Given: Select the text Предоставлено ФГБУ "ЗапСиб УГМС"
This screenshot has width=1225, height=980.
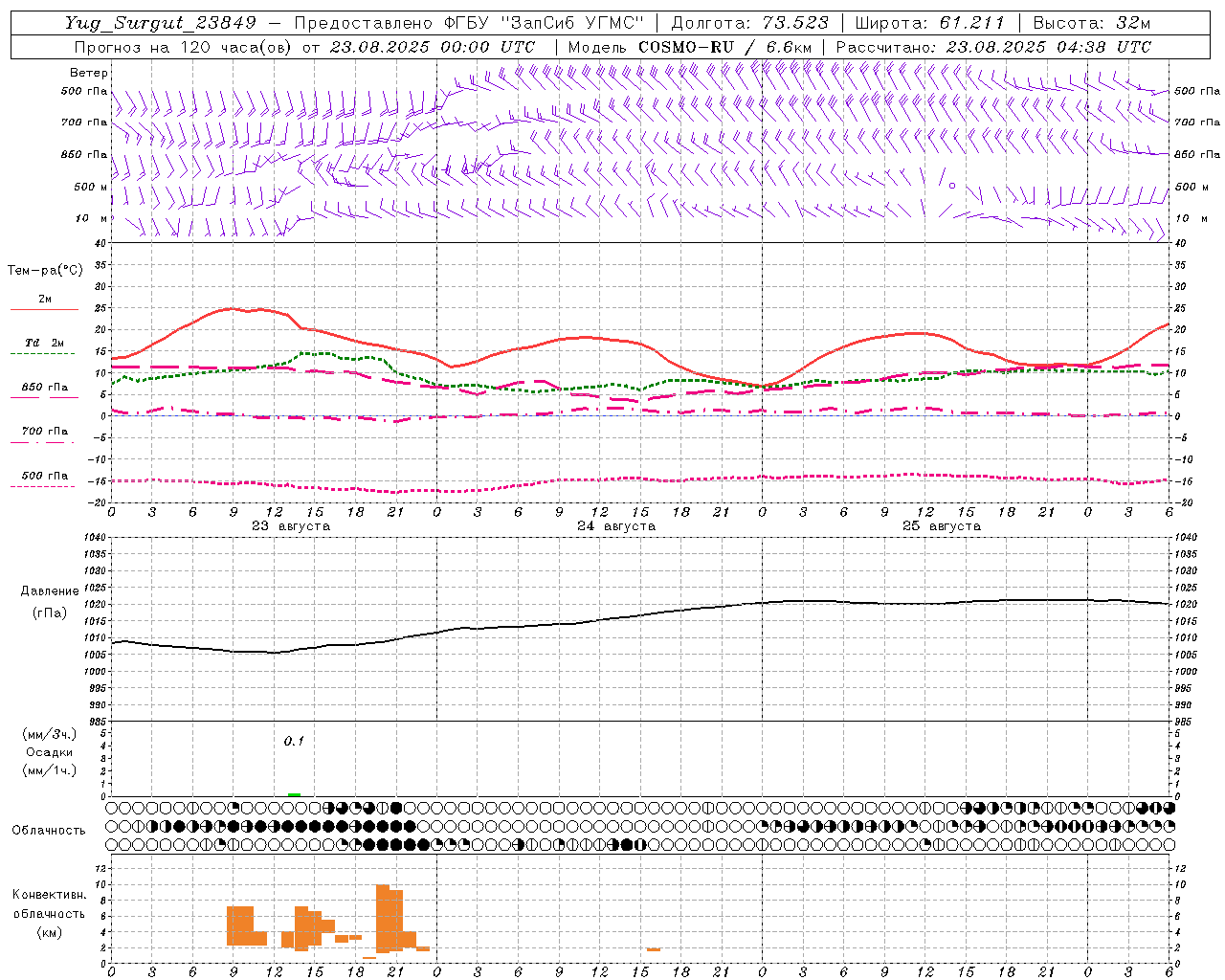Looking at the screenshot, I should click(470, 23).
